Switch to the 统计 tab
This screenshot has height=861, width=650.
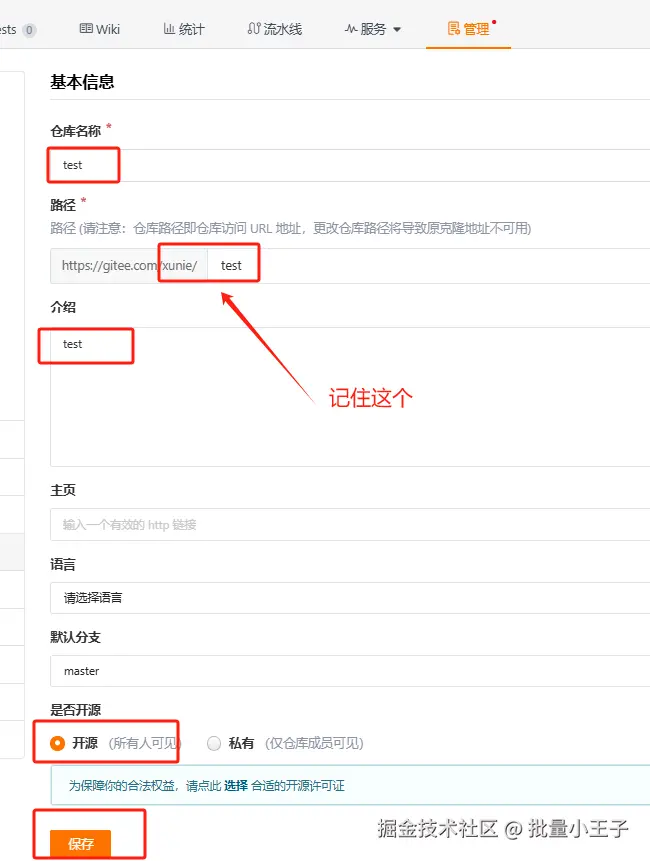tap(184, 29)
